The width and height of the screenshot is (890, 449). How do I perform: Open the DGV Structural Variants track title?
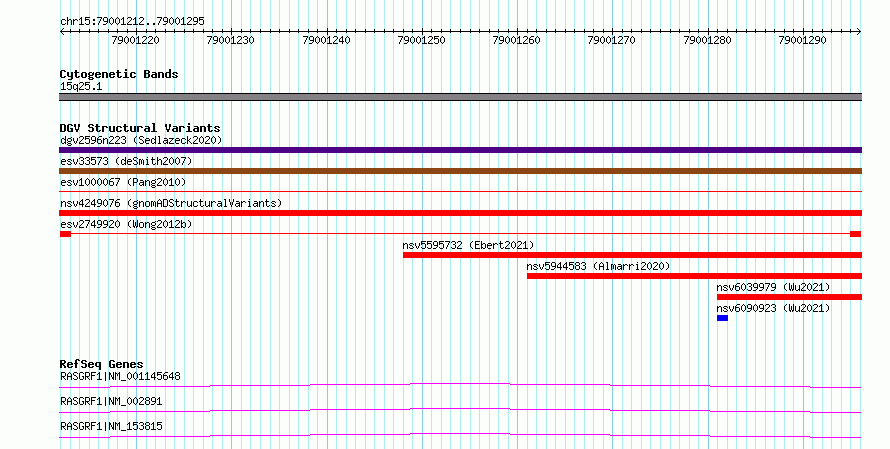click(140, 128)
